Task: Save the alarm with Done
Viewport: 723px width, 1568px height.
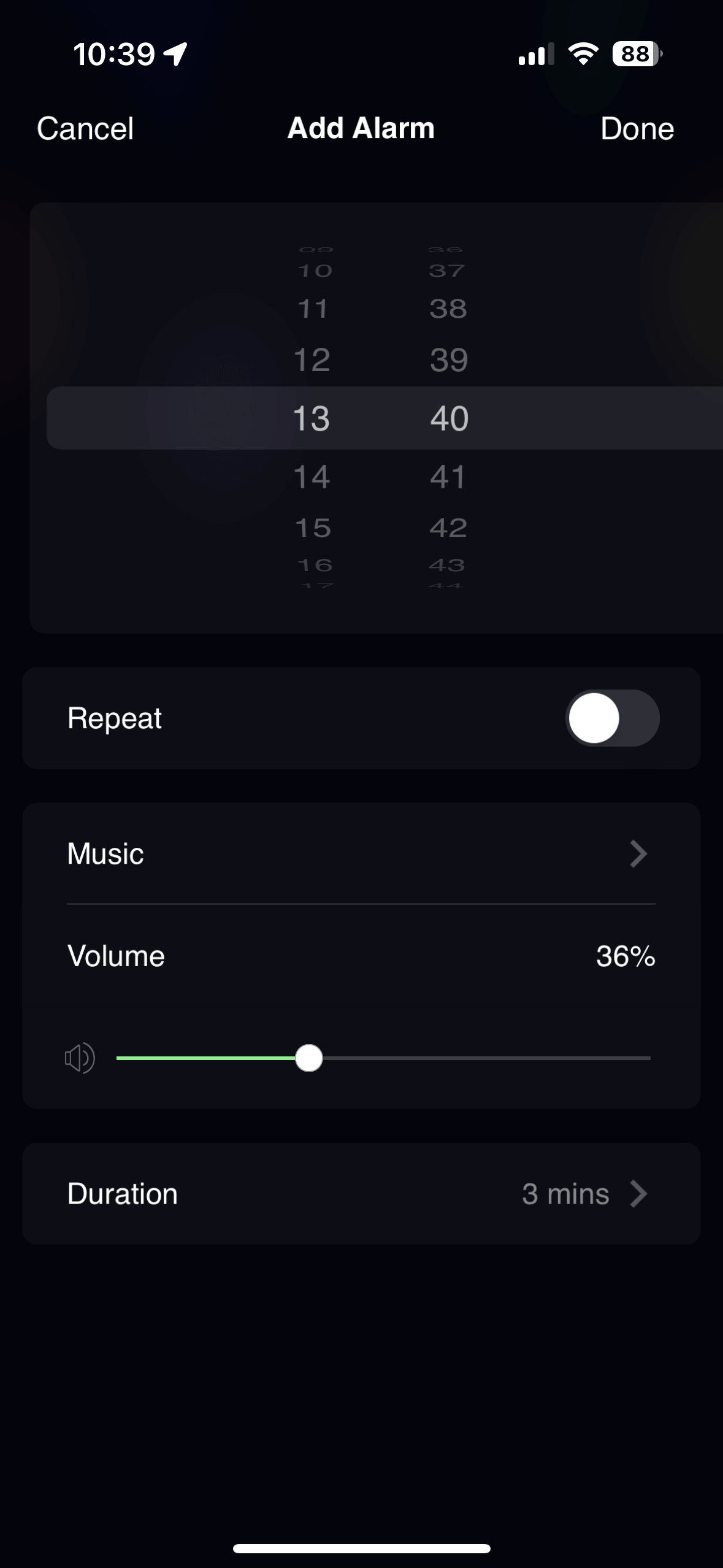Action: click(637, 129)
